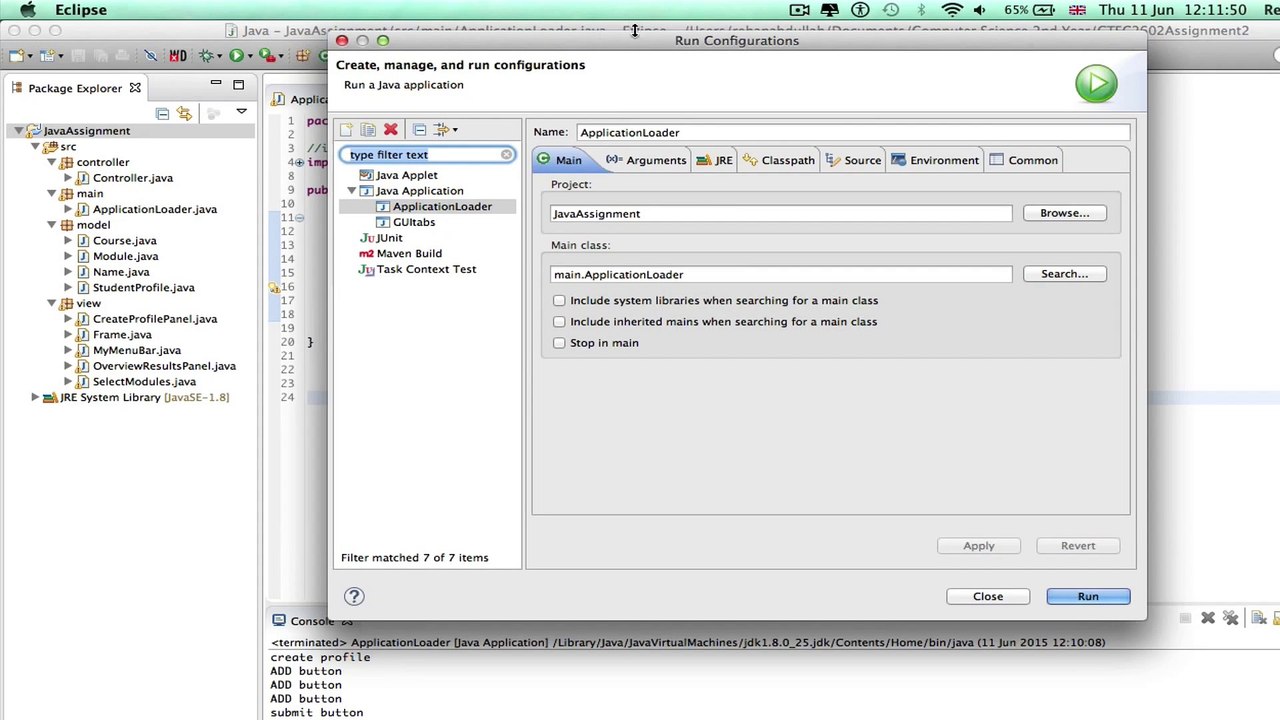Toggle the Stop in main checkbox
Viewport: 1280px width, 720px height.
tap(559, 343)
